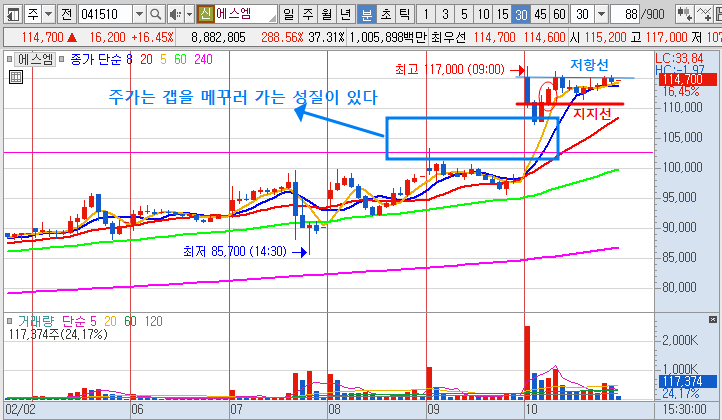Expand the stock code 041510 history dropdown
722x420 pixels.
[139, 14]
